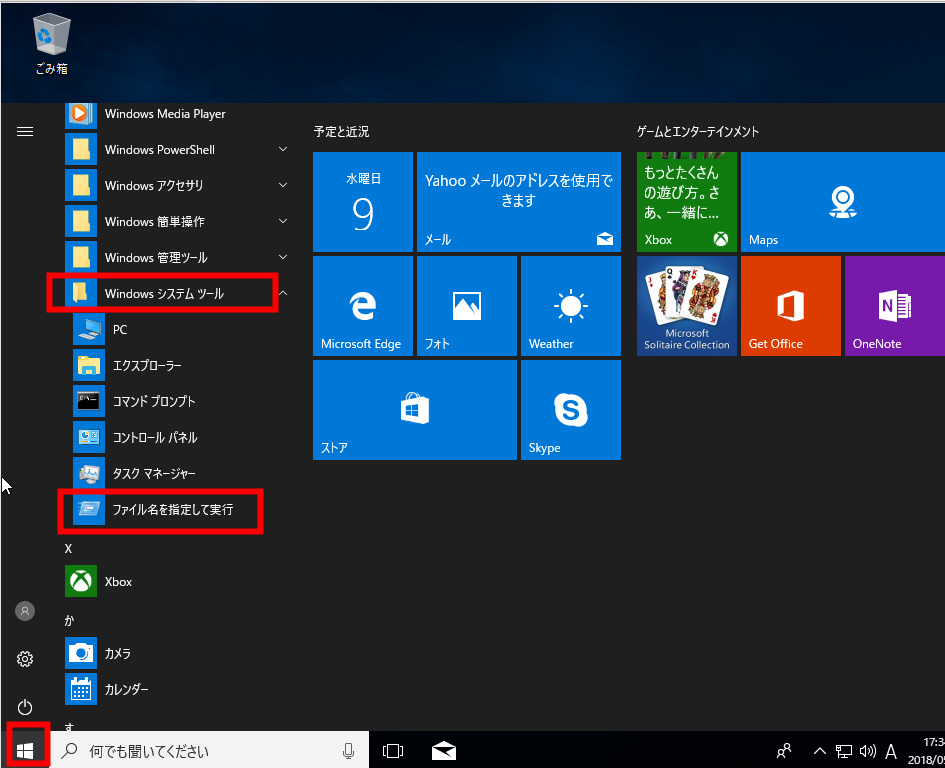Click the ゲームとエンターテインメント group title
Viewport: 945px width, 768px height.
(x=698, y=131)
